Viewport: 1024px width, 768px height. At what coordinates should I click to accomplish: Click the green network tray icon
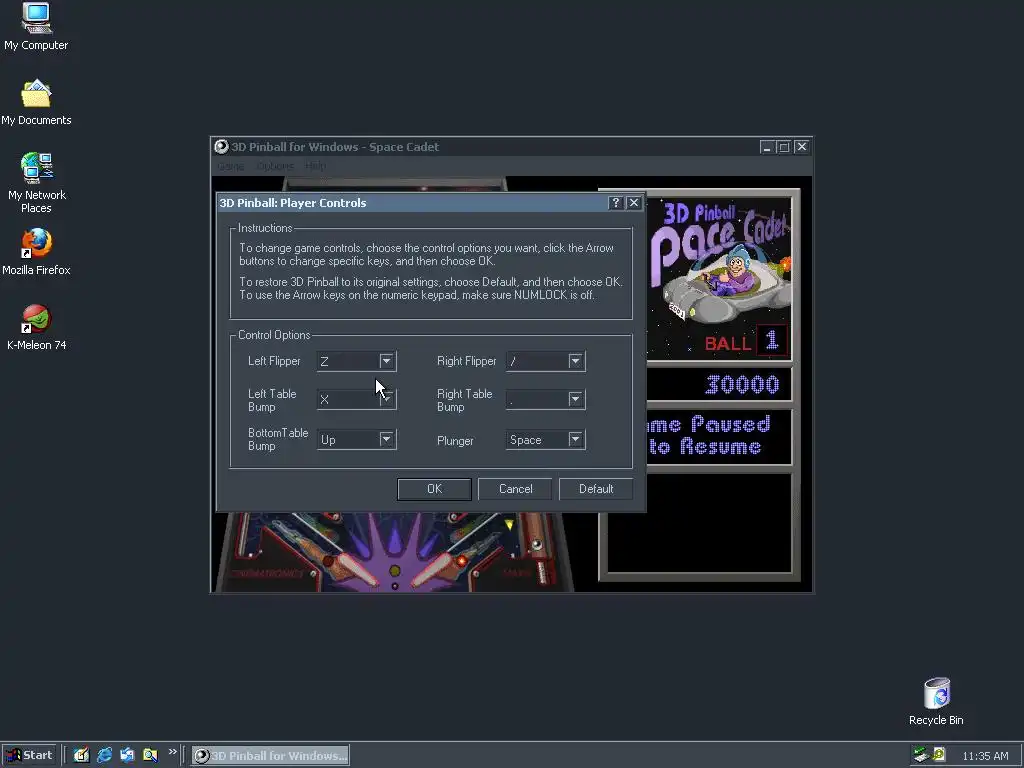tap(921, 755)
